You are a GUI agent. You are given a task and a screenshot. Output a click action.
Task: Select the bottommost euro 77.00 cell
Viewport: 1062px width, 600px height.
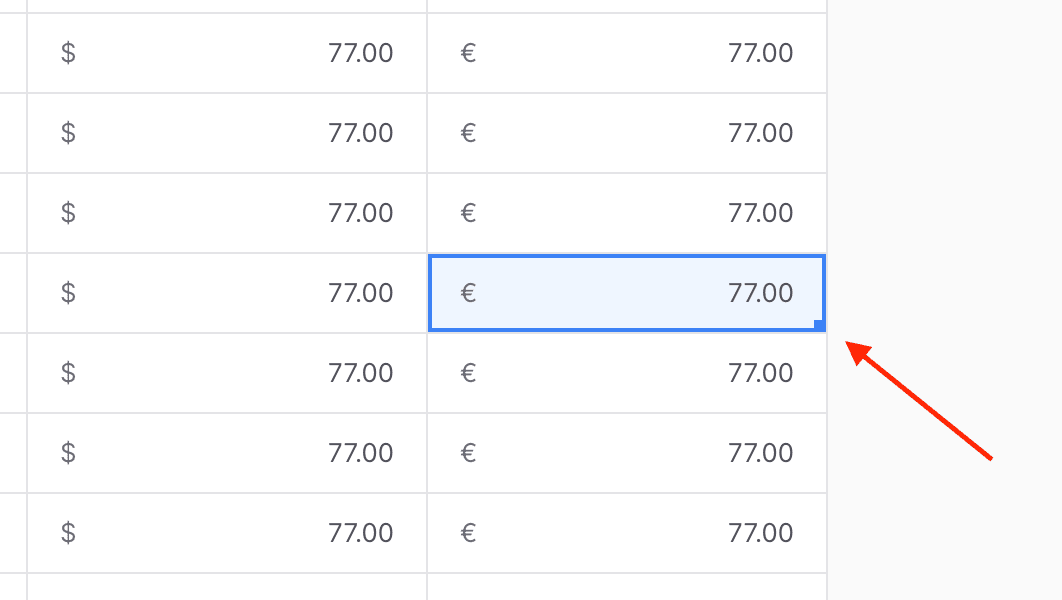tap(627, 533)
